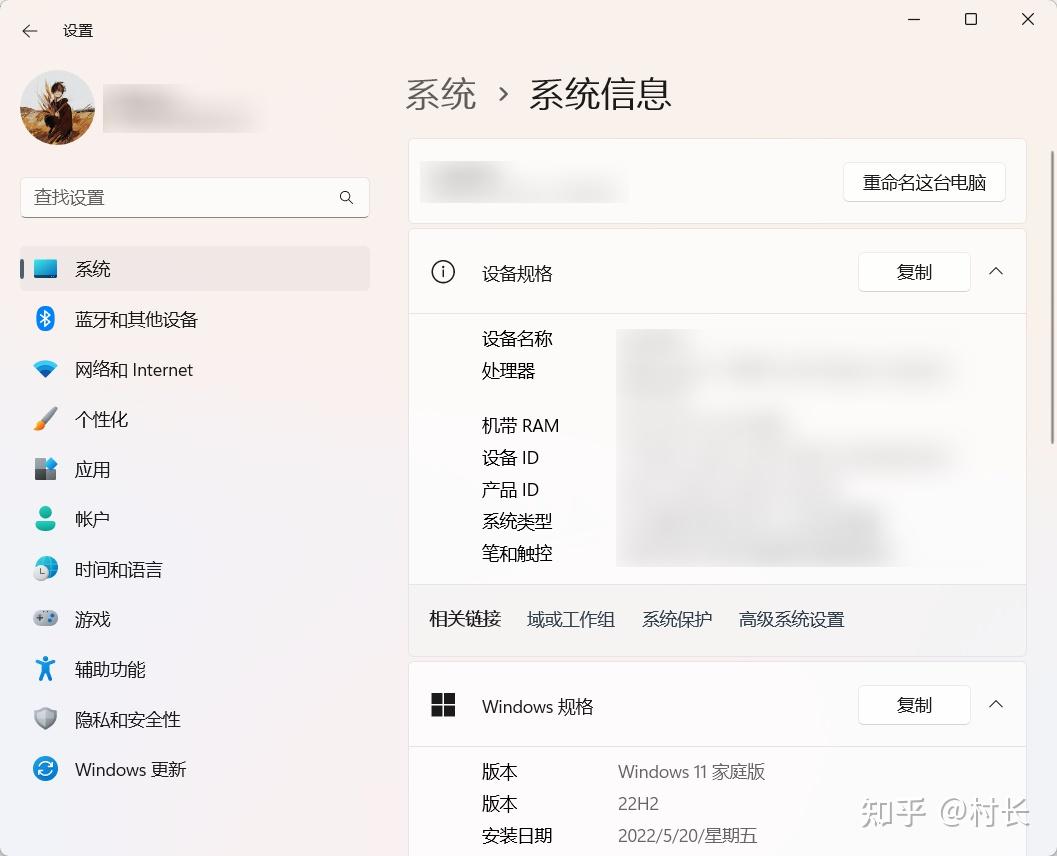The height and width of the screenshot is (856, 1057).
Task: Click the 设备名称 label
Action: point(517,338)
